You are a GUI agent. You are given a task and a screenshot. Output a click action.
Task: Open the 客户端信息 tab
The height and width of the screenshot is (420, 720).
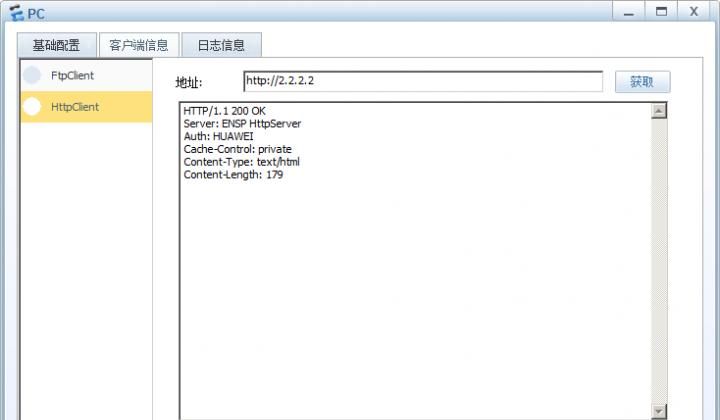tap(138, 45)
